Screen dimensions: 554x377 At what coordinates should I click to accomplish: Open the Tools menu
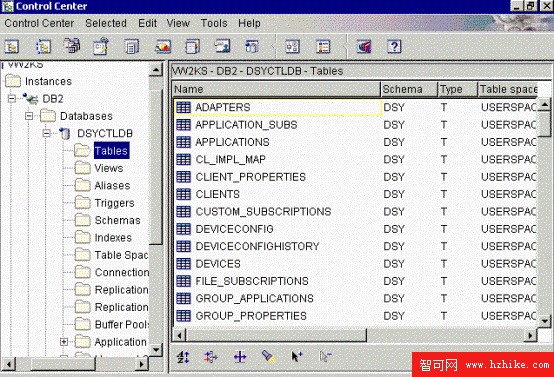tap(214, 23)
